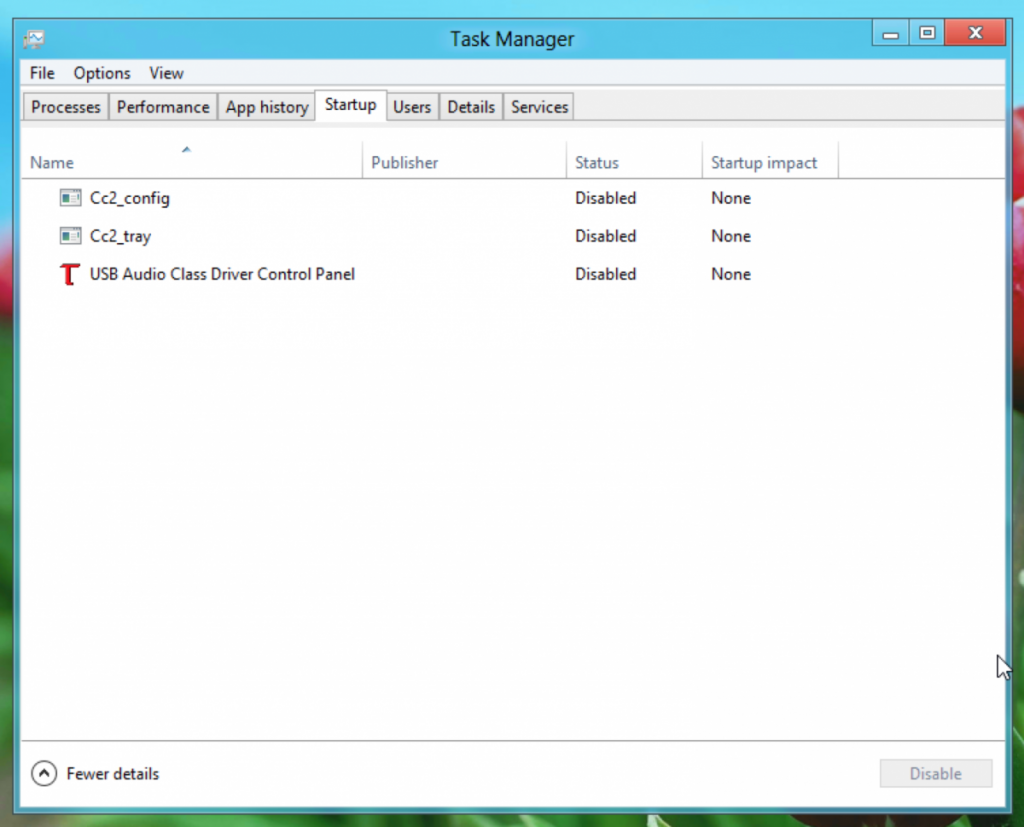1024x827 pixels.
Task: Switch to the Users tab
Action: pyautogui.click(x=412, y=107)
